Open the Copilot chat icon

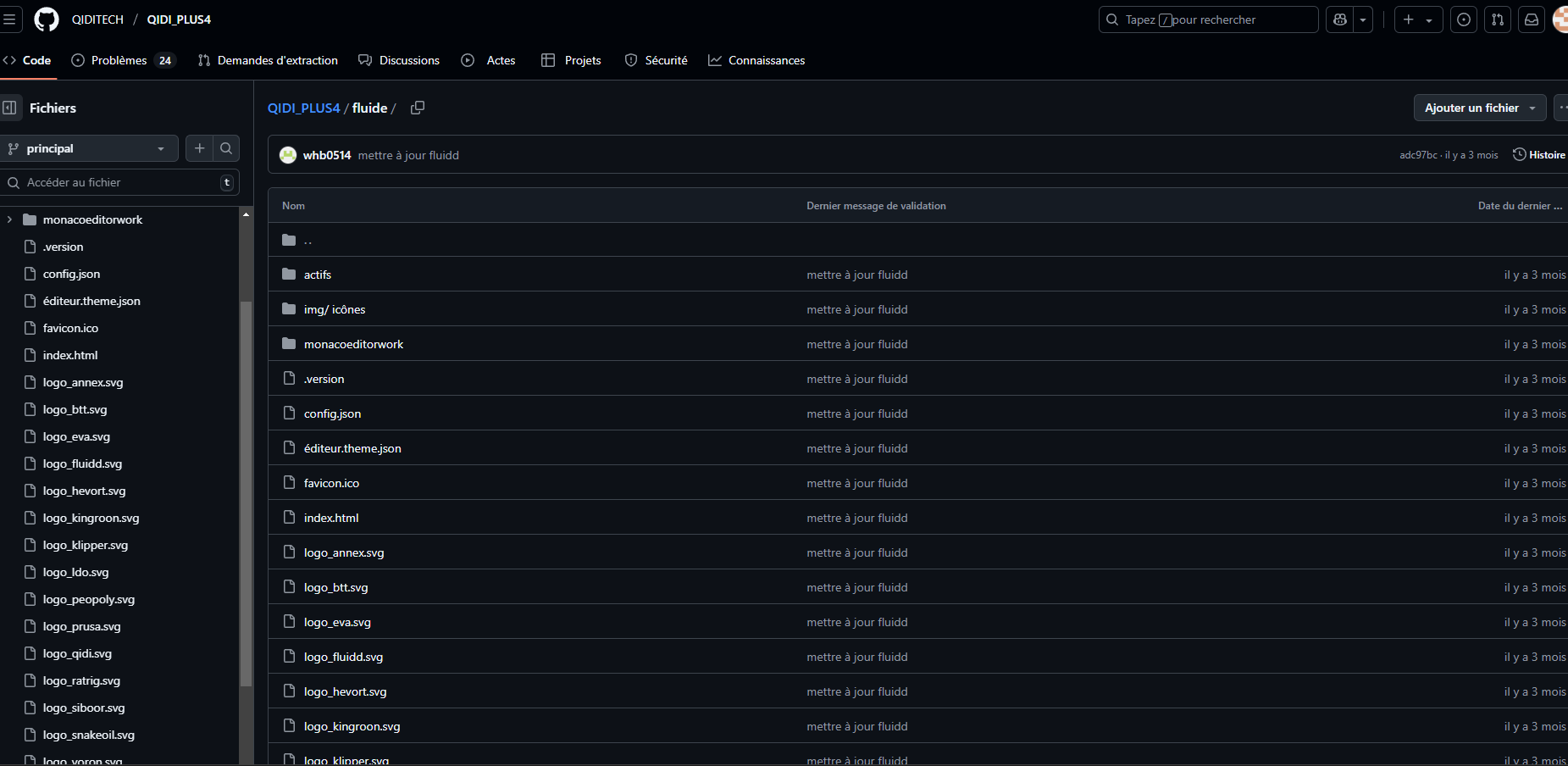pos(1340,19)
